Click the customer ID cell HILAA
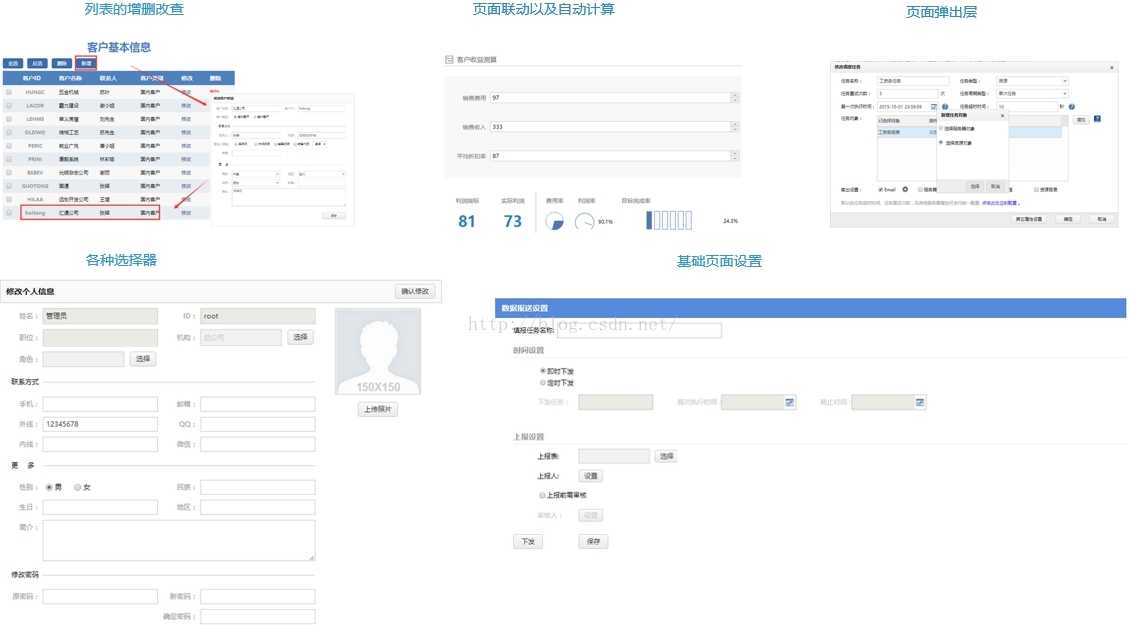This screenshot has height=626, width=1129. coord(35,200)
